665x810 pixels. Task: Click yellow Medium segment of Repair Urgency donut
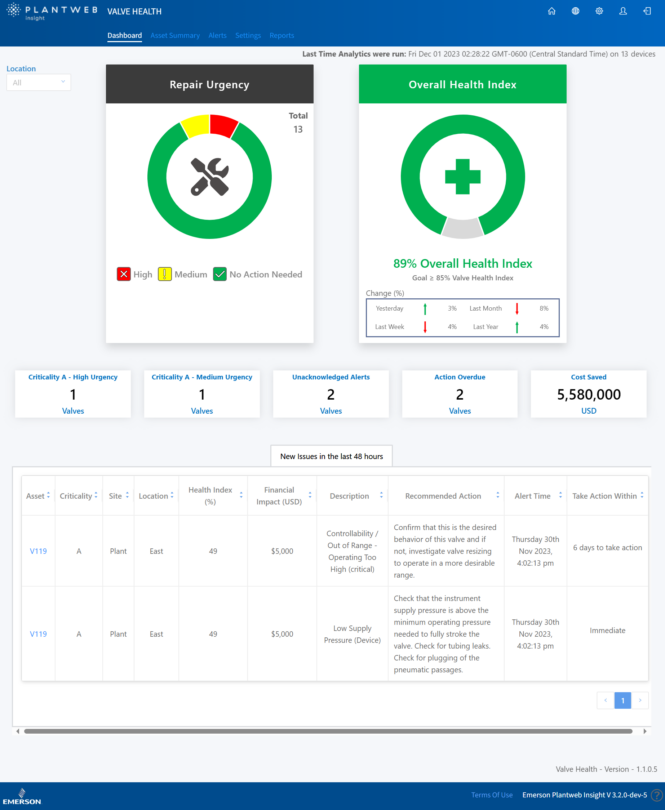[196, 126]
